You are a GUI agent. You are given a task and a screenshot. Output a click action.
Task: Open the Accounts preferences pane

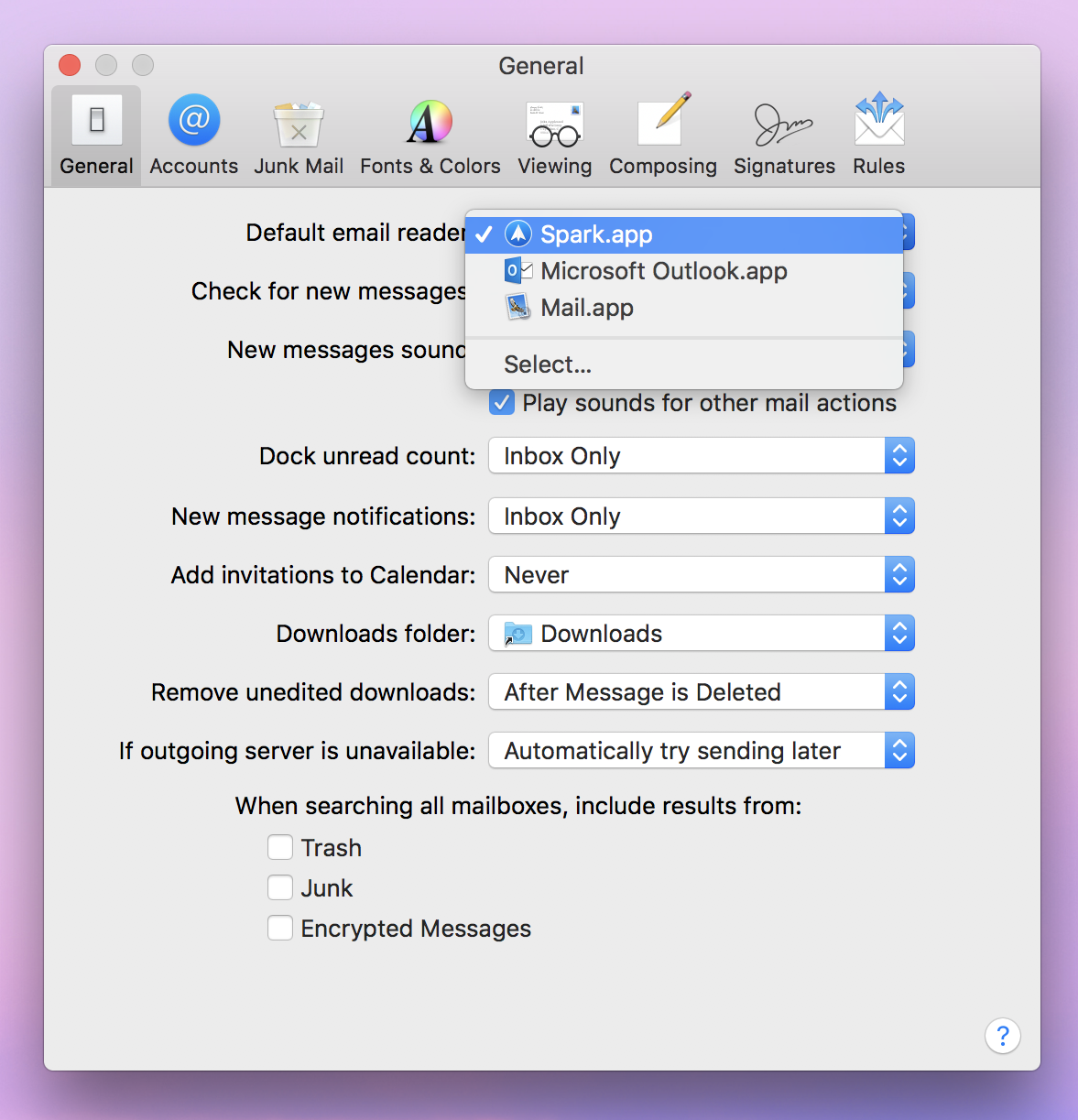click(194, 136)
